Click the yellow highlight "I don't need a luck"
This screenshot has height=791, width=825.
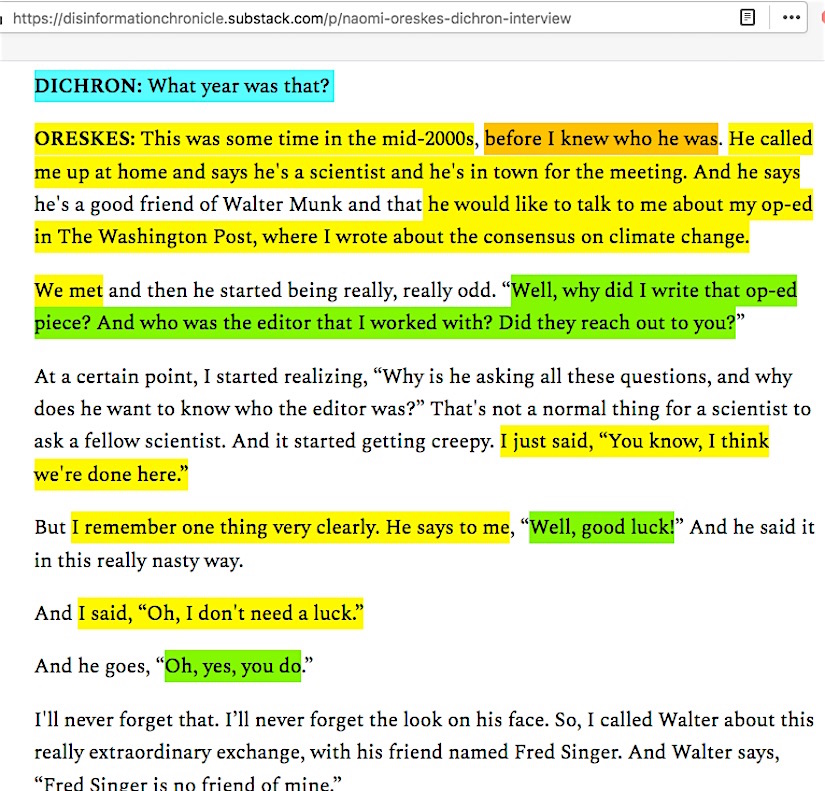pyautogui.click(x=250, y=613)
